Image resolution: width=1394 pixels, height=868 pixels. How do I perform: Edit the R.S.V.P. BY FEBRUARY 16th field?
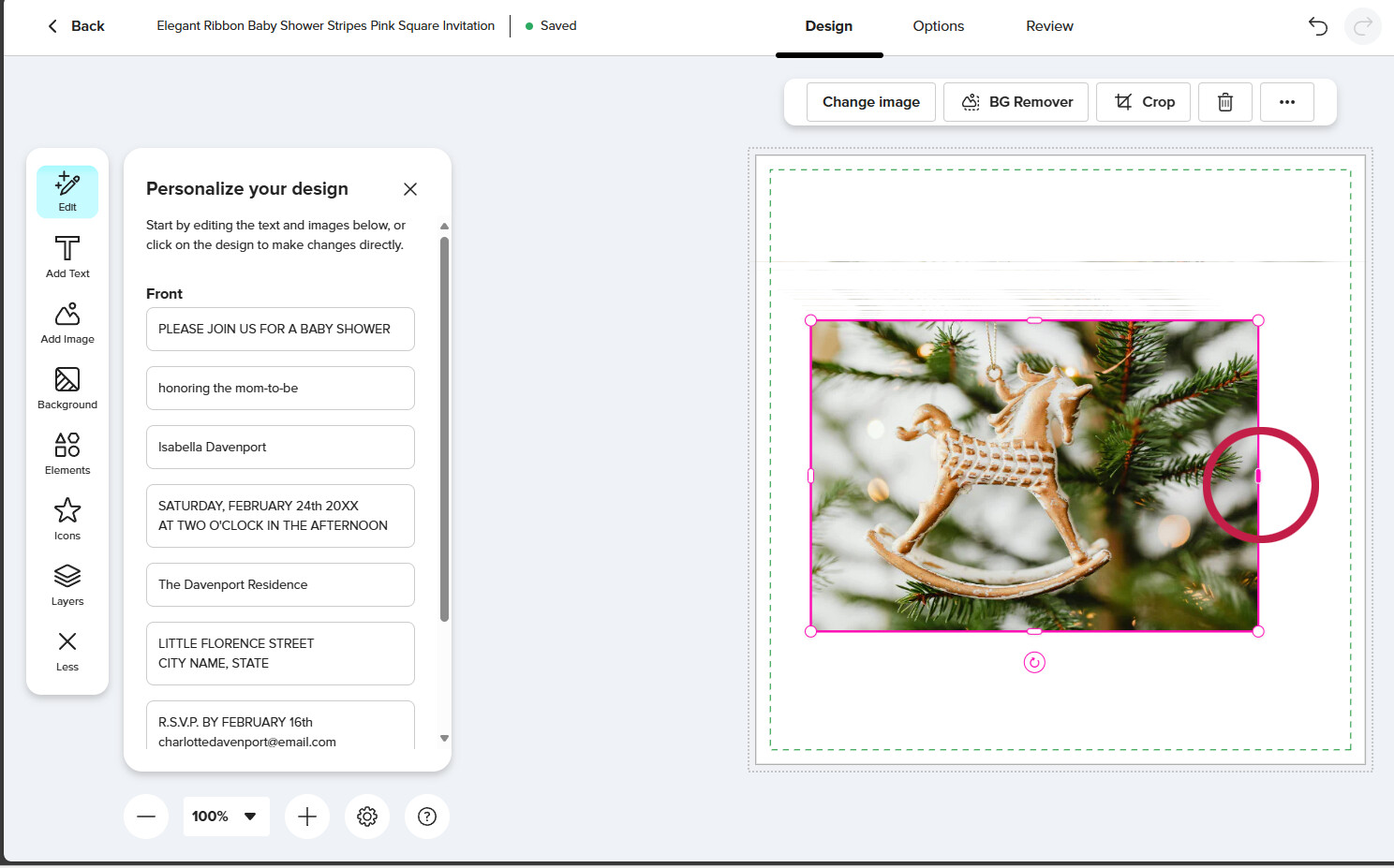(x=280, y=727)
